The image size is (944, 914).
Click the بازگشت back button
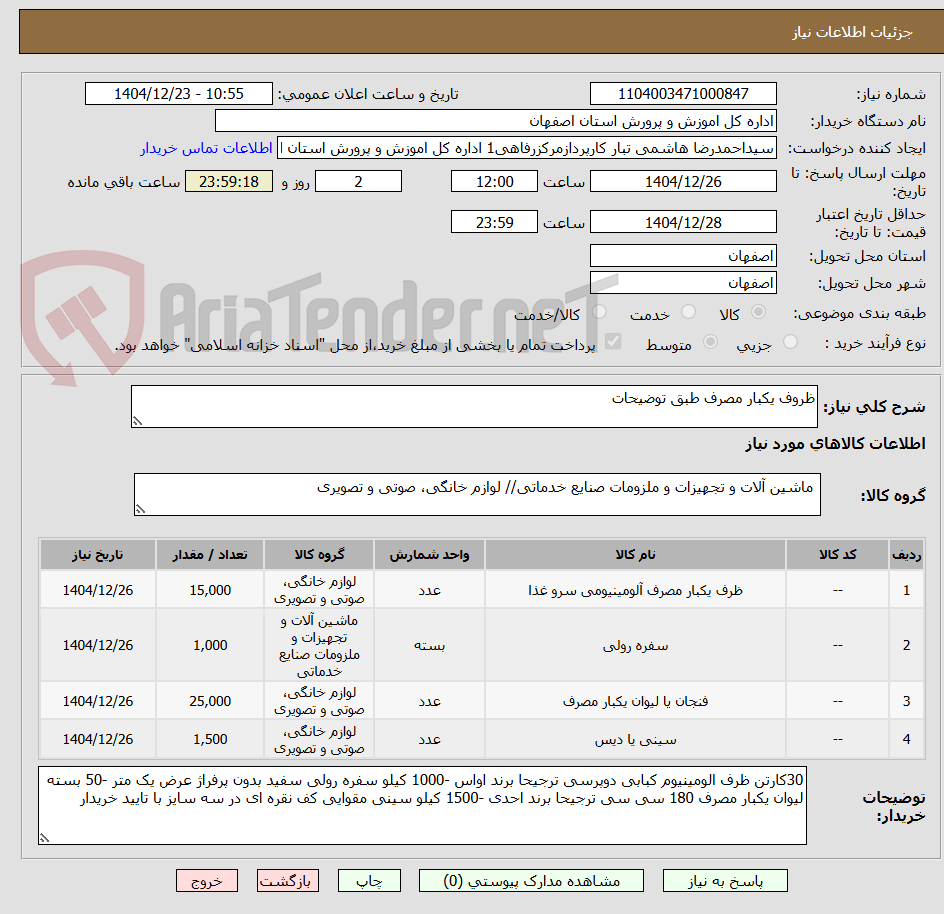(287, 881)
